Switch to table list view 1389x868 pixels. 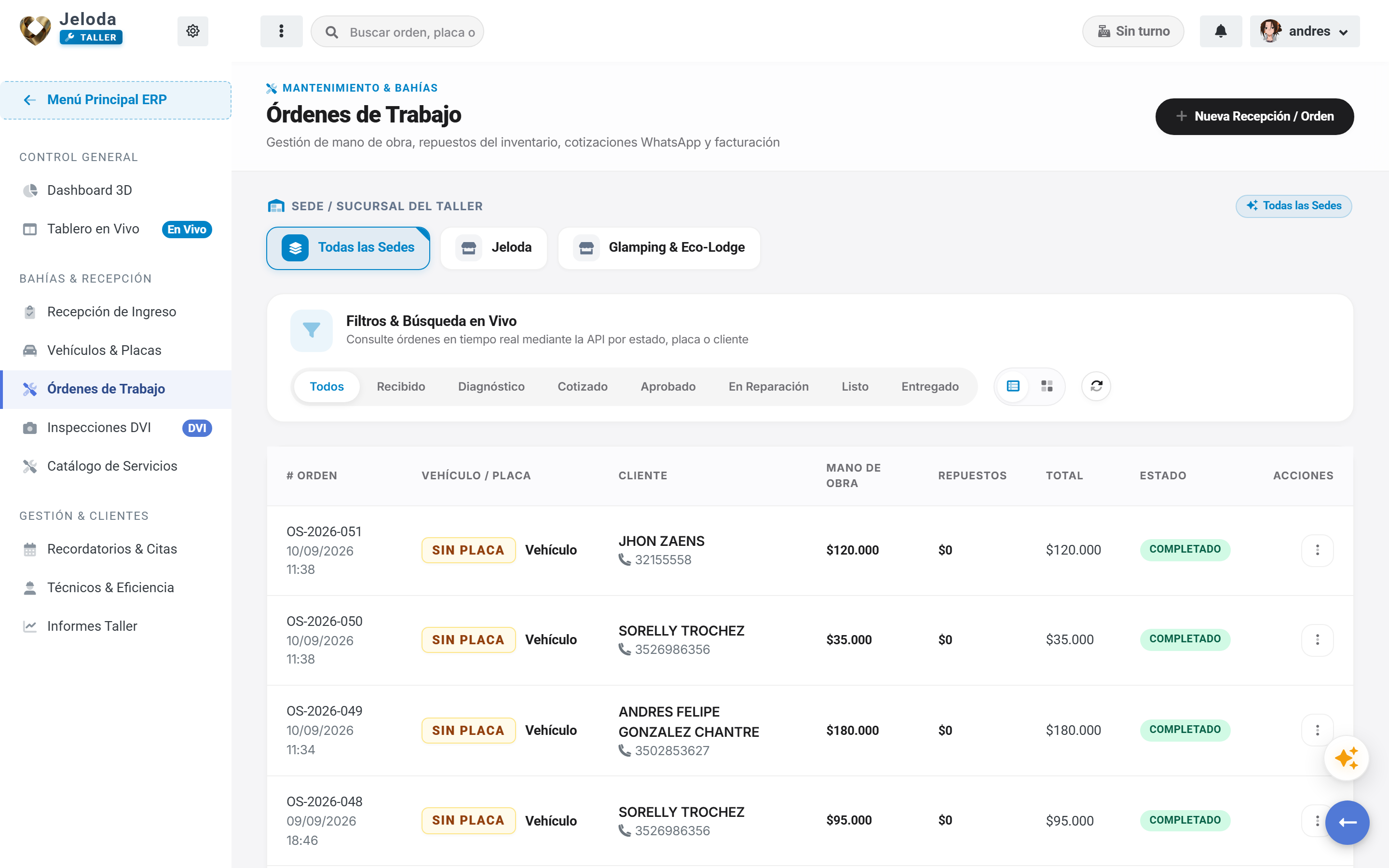pyautogui.click(x=1013, y=386)
